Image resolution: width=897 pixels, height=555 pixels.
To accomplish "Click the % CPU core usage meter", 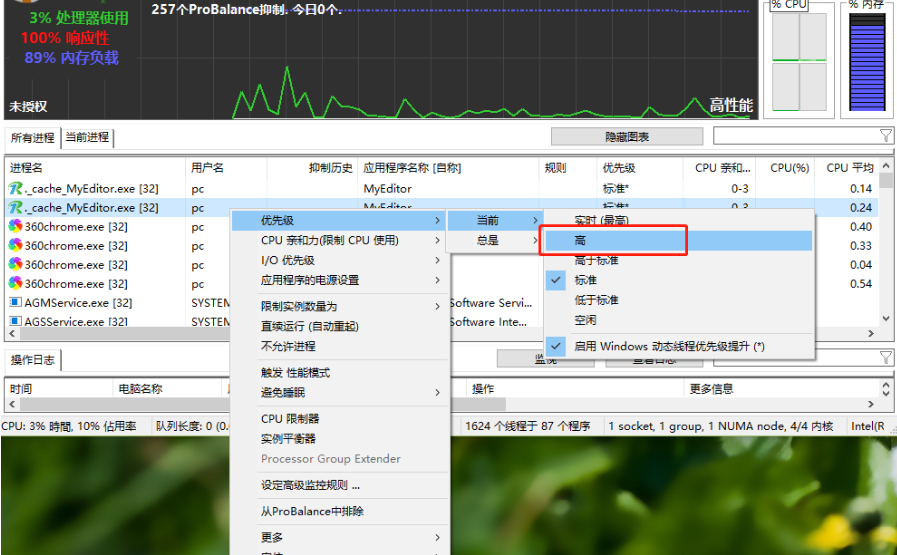I will (x=799, y=62).
